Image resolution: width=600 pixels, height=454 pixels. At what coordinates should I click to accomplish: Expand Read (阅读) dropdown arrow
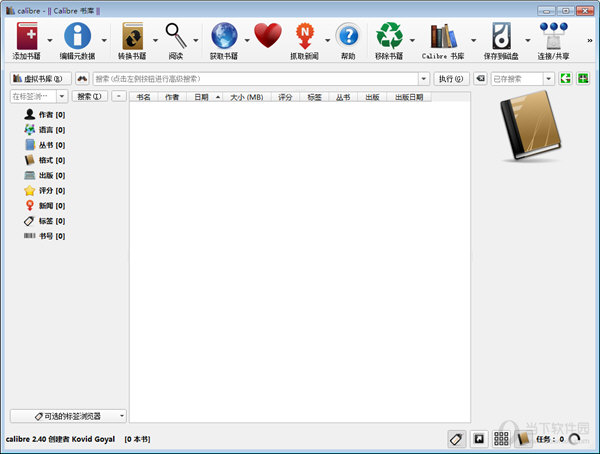tap(196, 40)
